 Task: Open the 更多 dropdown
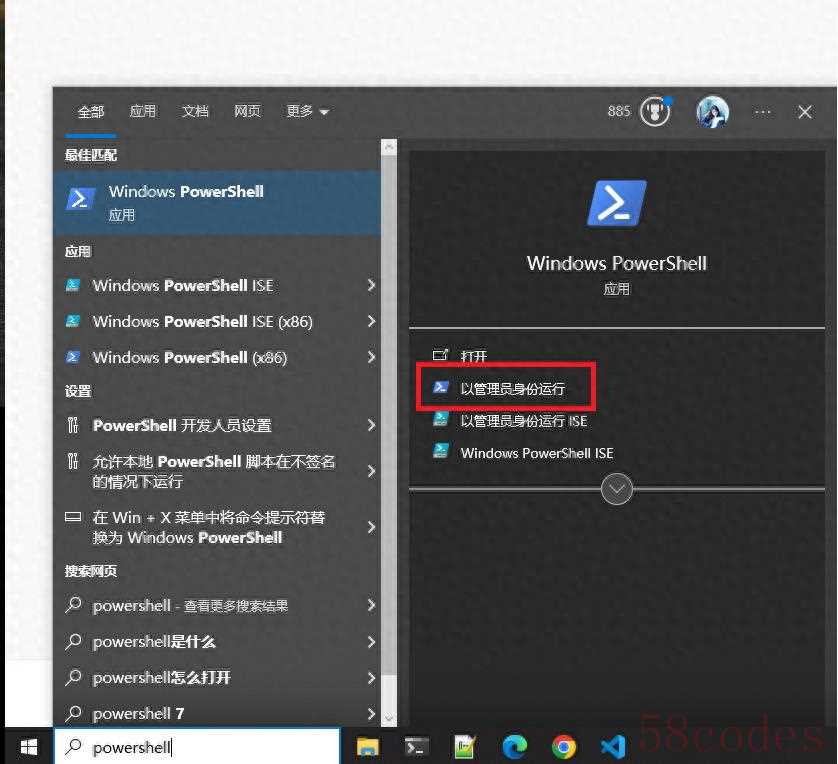pyautogui.click(x=307, y=111)
